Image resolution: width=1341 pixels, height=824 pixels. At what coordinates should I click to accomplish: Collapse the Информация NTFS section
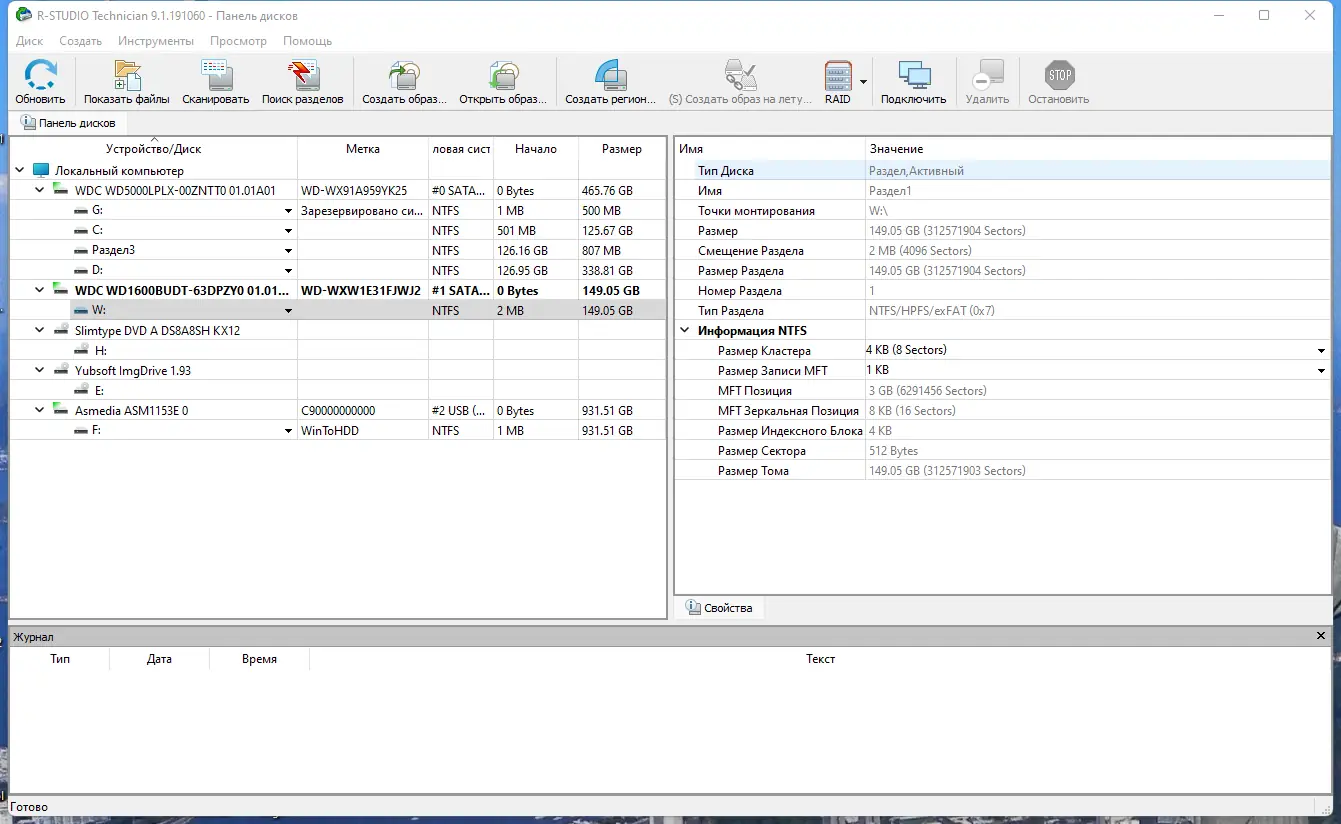click(685, 331)
